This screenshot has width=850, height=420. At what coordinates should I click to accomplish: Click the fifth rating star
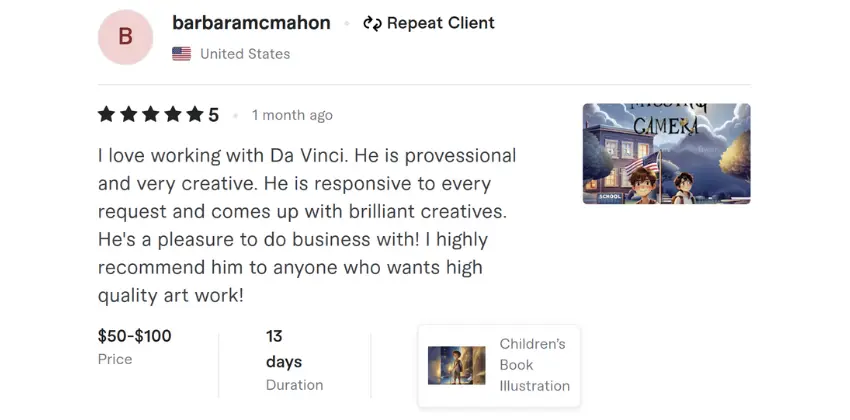click(194, 115)
